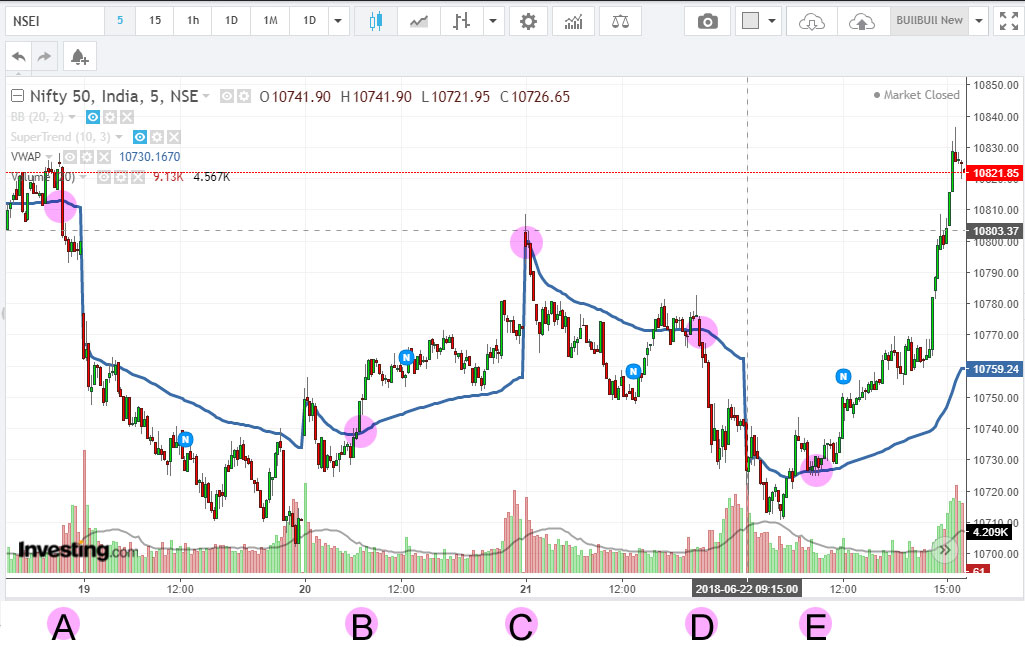The image size is (1025, 668).
Task: Select the candlestick chart type icon
Action: click(378, 20)
